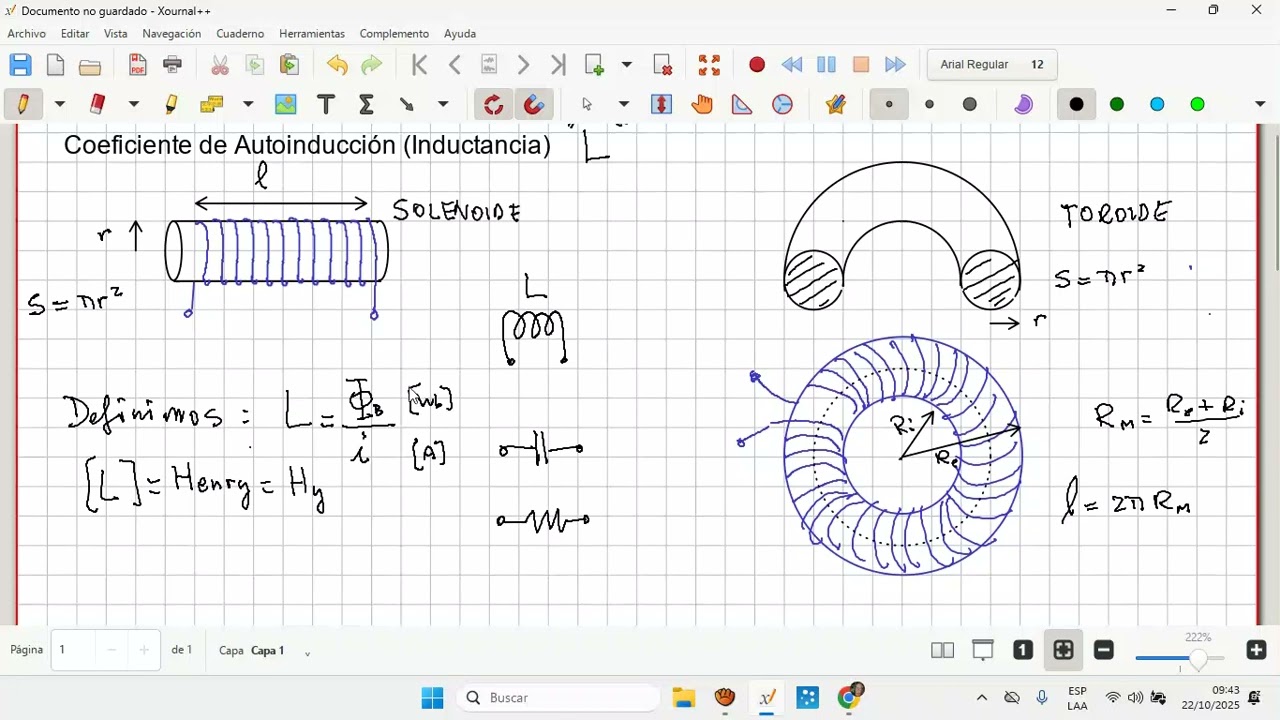The image size is (1280, 720).
Task: Click the star pencil floating toolbox icon
Action: click(x=836, y=104)
